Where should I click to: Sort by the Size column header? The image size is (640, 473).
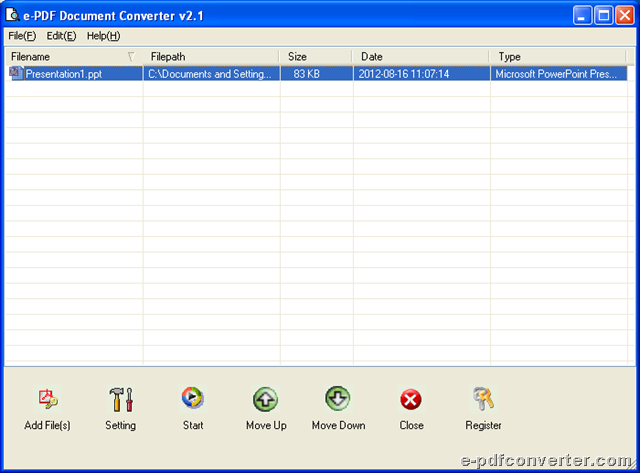[317, 57]
